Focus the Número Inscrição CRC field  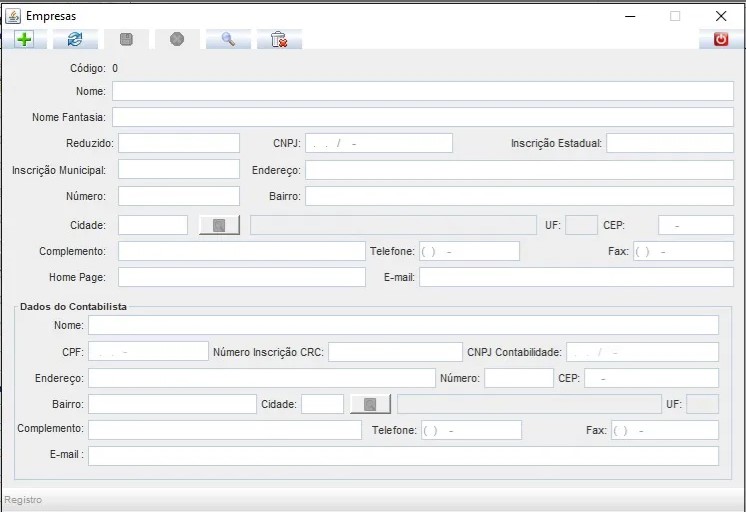tap(395, 352)
